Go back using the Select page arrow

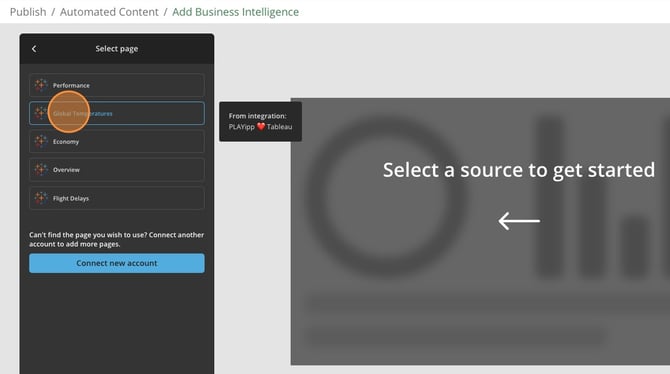point(34,49)
